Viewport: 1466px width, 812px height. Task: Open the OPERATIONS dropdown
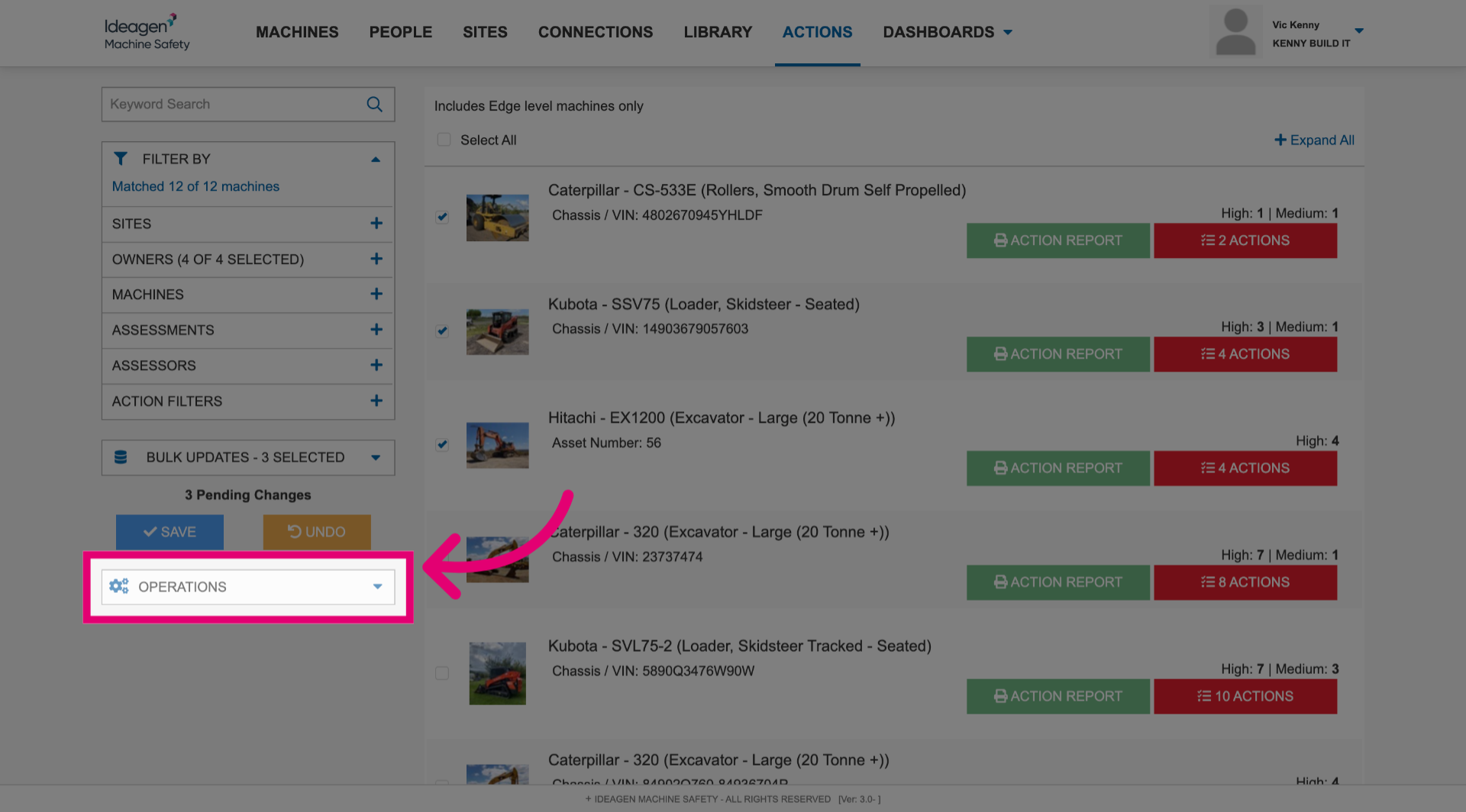(248, 587)
